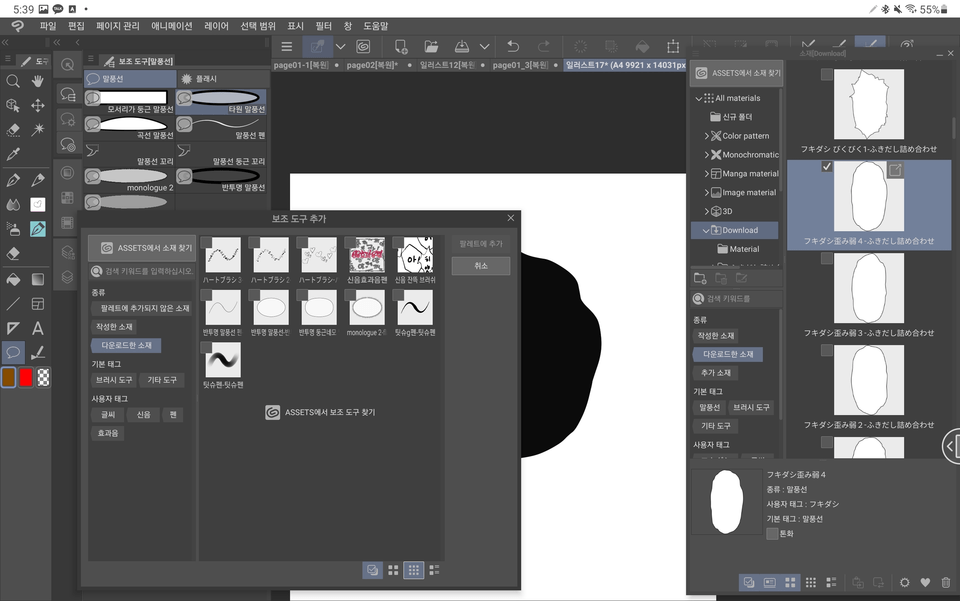Select the Gradient tool
The image size is (960, 601).
click(38, 280)
